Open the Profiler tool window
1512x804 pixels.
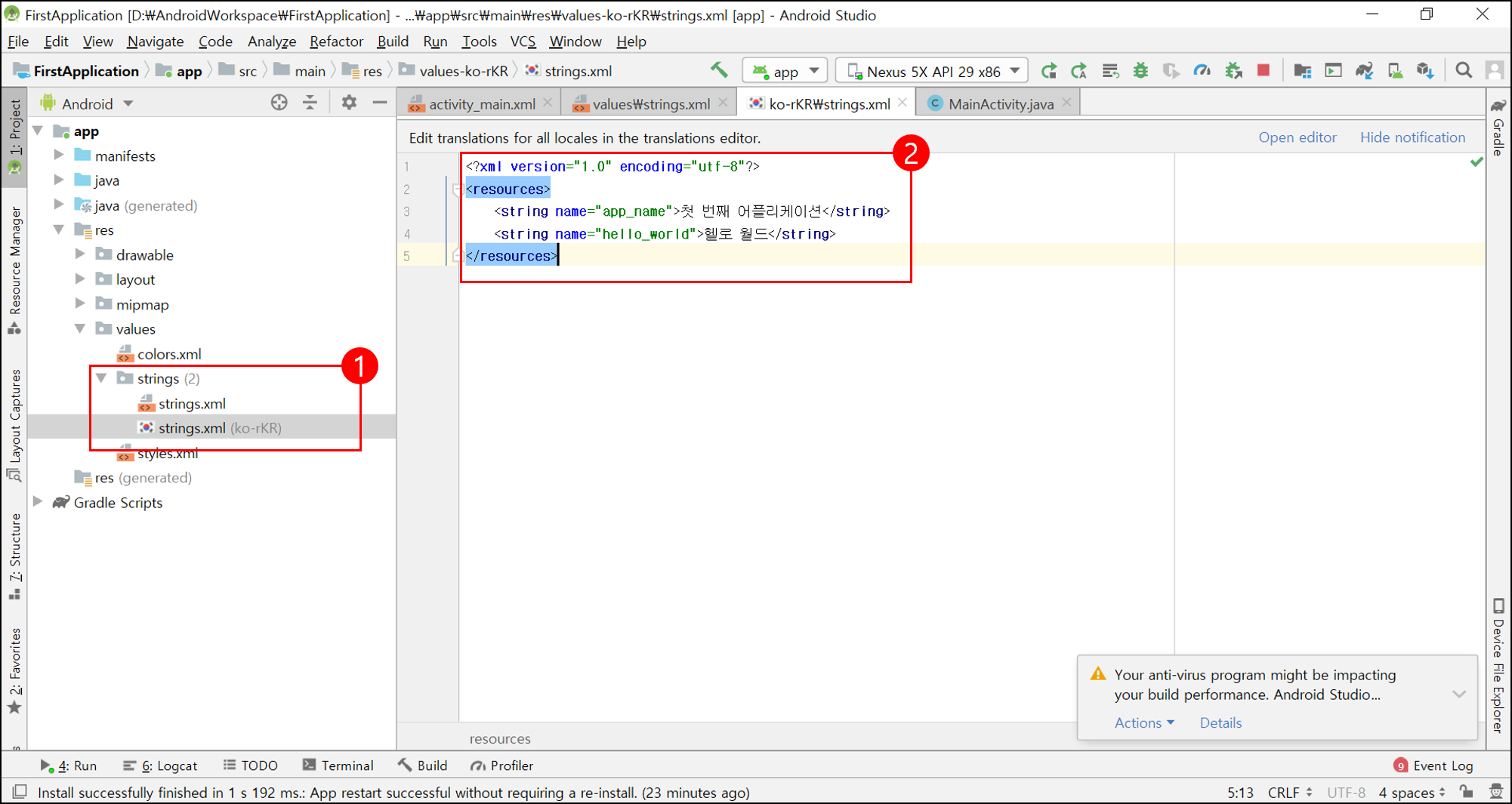502,765
